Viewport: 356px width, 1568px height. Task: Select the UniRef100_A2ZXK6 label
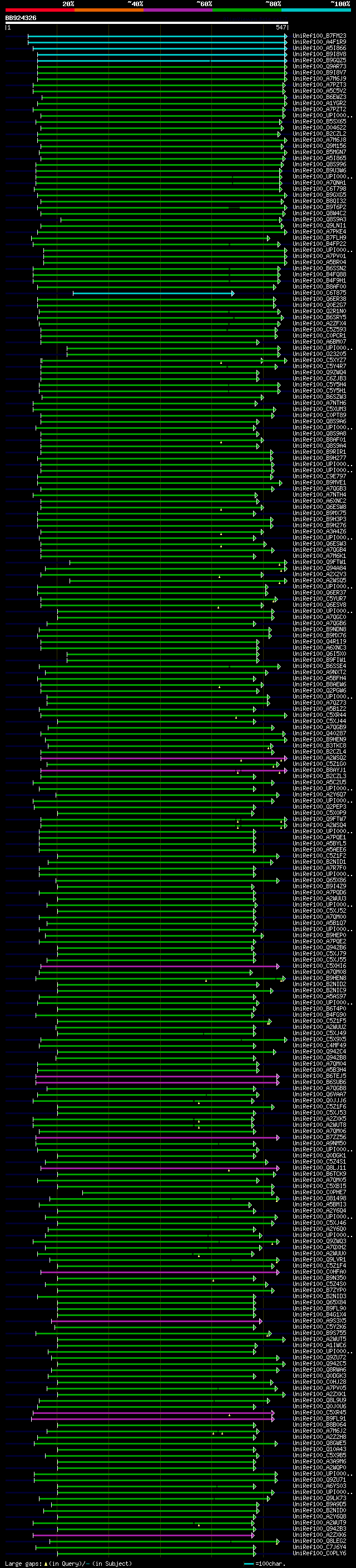click(319, 1535)
